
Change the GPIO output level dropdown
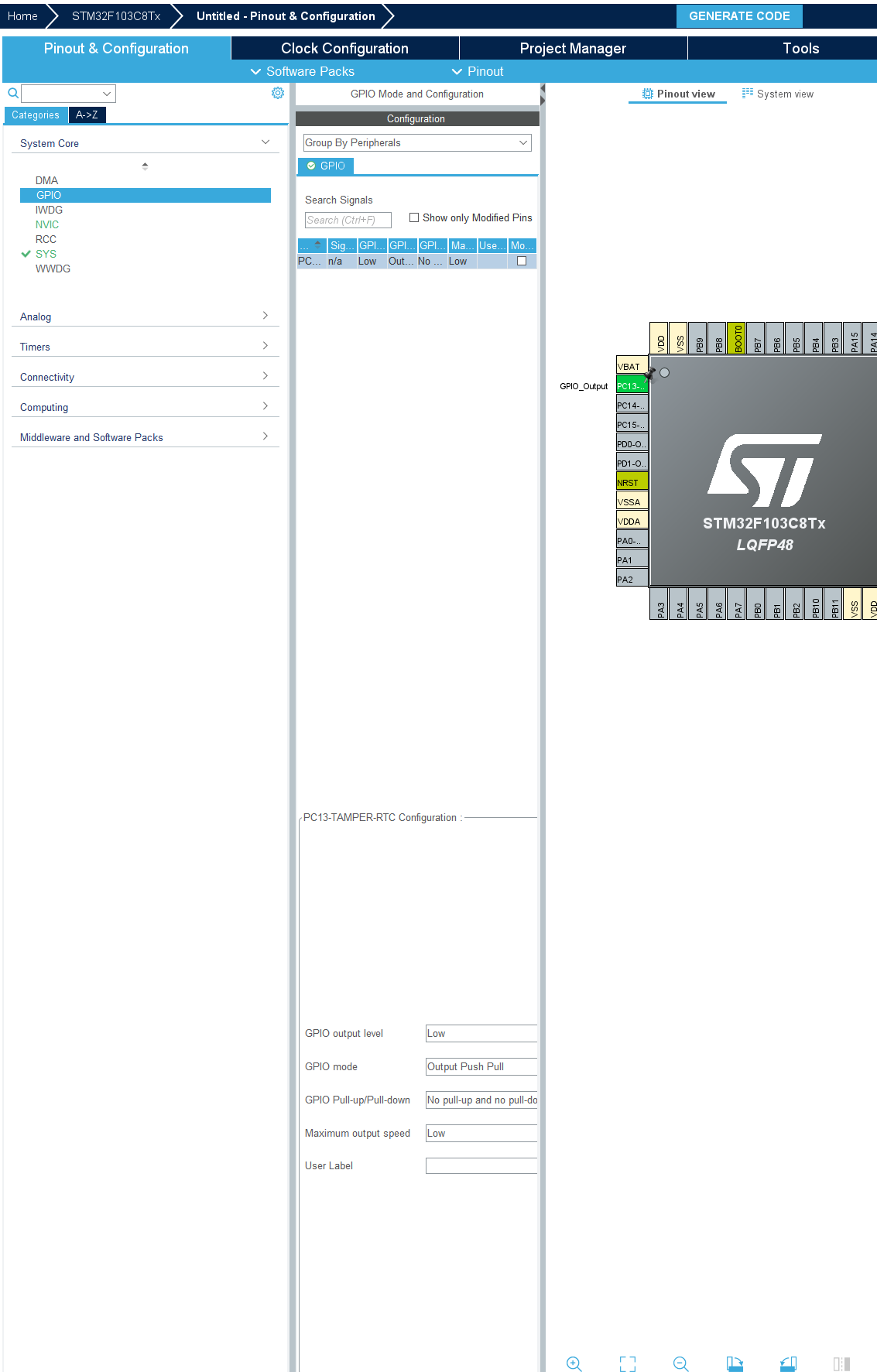pos(481,1033)
